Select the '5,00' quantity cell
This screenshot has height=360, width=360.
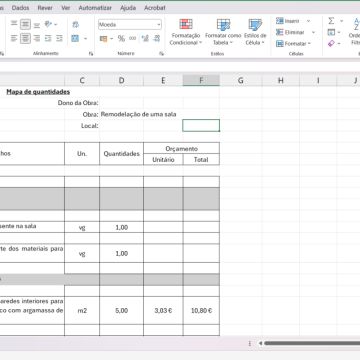point(121,310)
